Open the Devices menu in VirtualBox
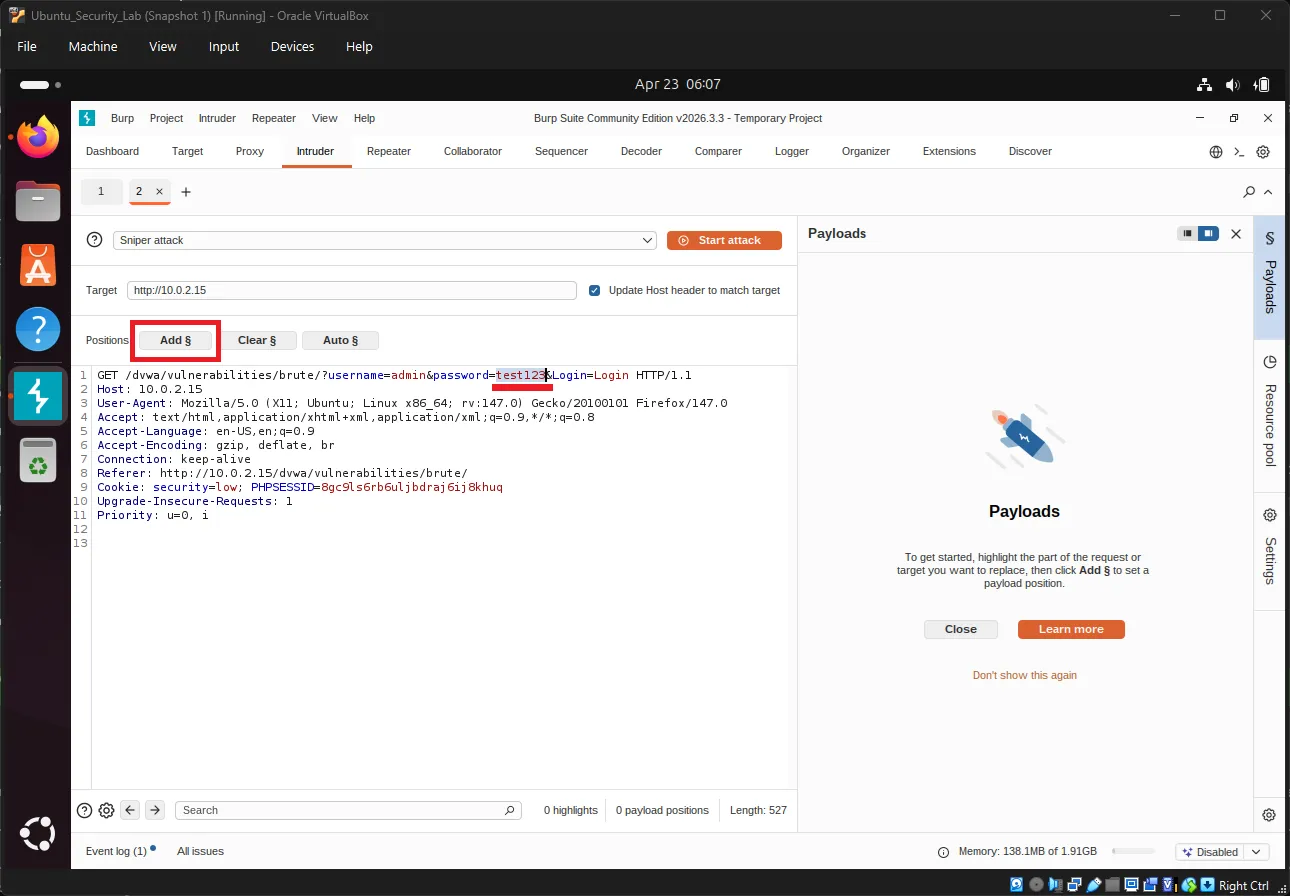 pyautogui.click(x=292, y=46)
